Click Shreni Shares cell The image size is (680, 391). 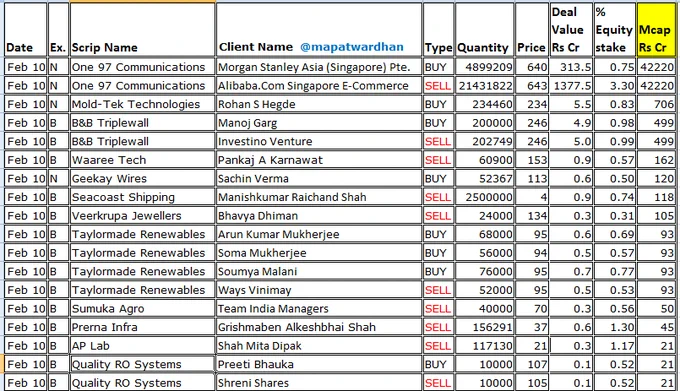point(319,383)
